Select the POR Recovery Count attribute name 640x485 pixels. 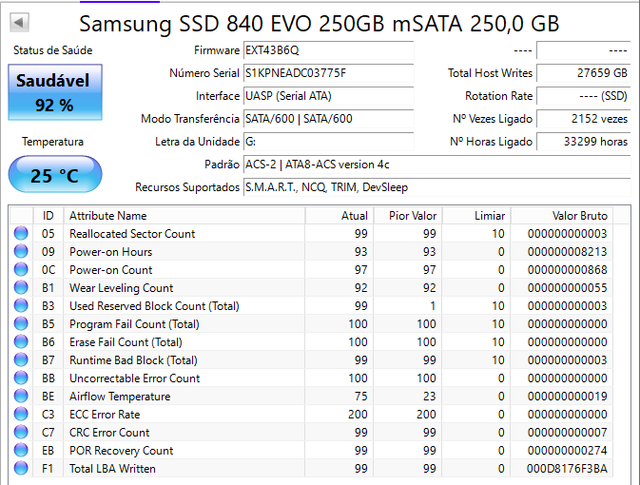click(x=121, y=450)
